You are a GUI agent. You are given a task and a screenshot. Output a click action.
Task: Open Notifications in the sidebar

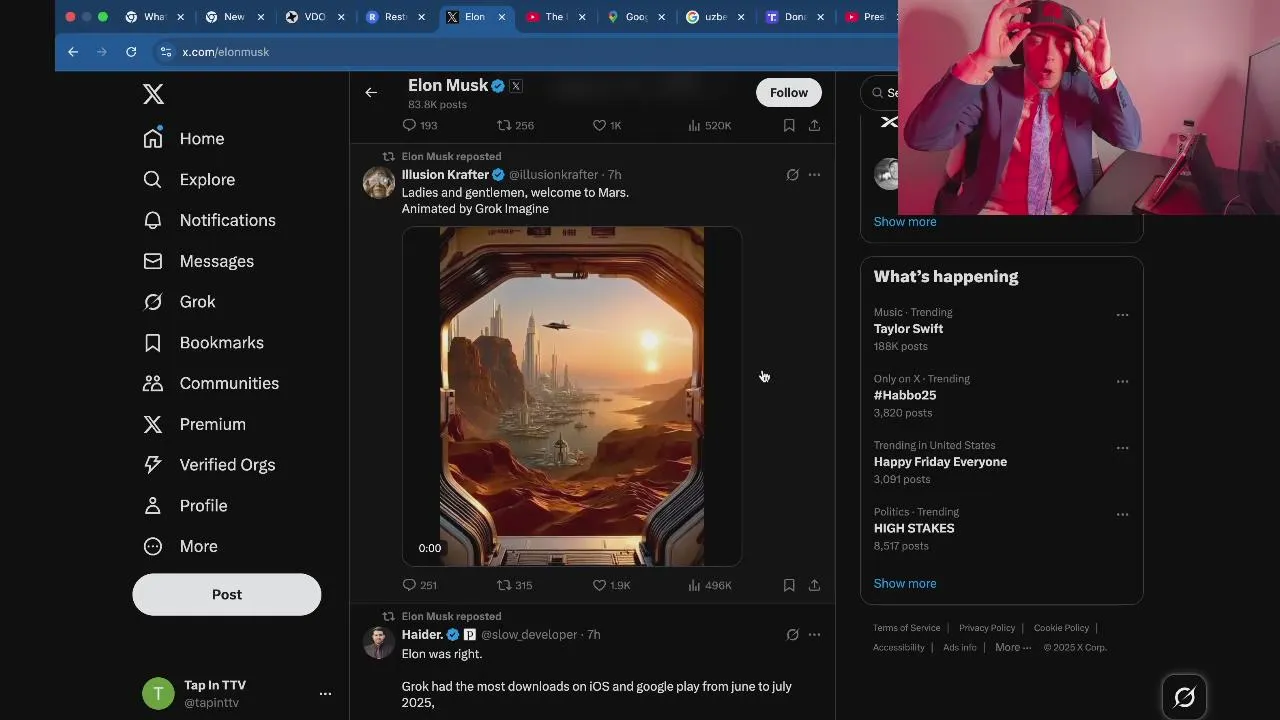click(x=209, y=220)
